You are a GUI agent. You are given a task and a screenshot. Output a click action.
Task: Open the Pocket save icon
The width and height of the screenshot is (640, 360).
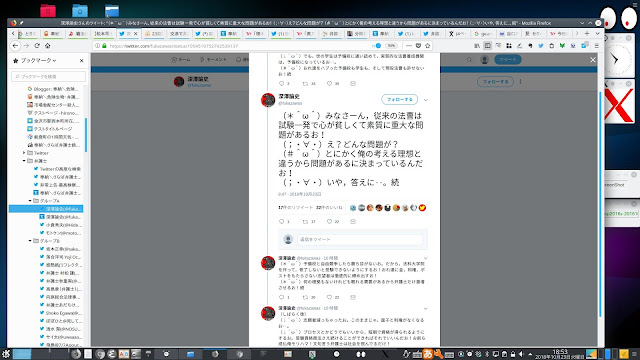tap(418, 46)
